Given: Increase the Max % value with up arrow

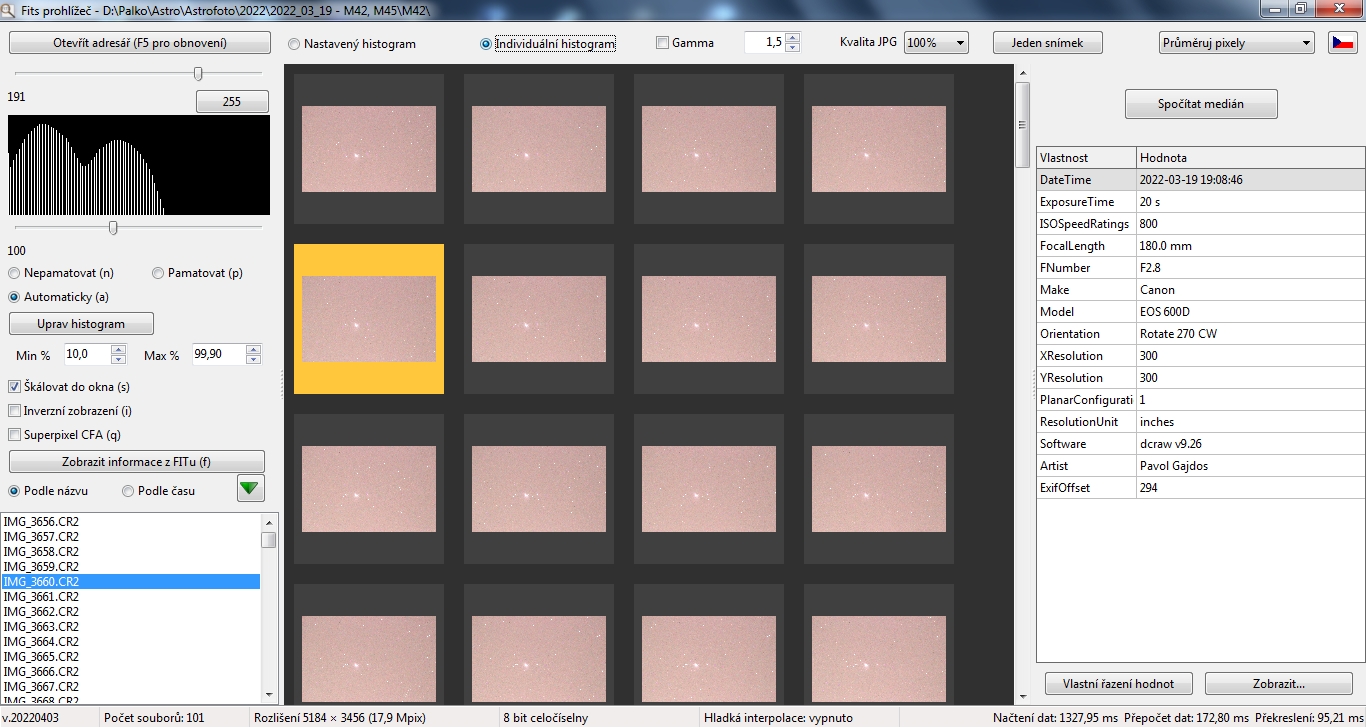Looking at the screenshot, I should pos(254,350).
